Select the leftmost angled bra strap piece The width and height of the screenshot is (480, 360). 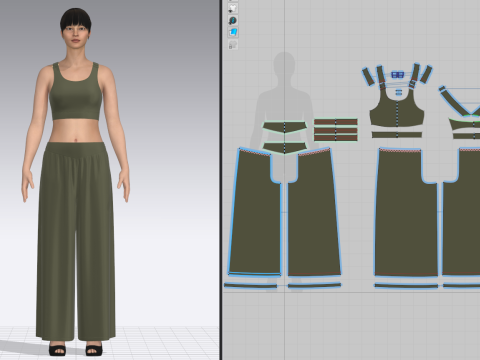point(368,77)
